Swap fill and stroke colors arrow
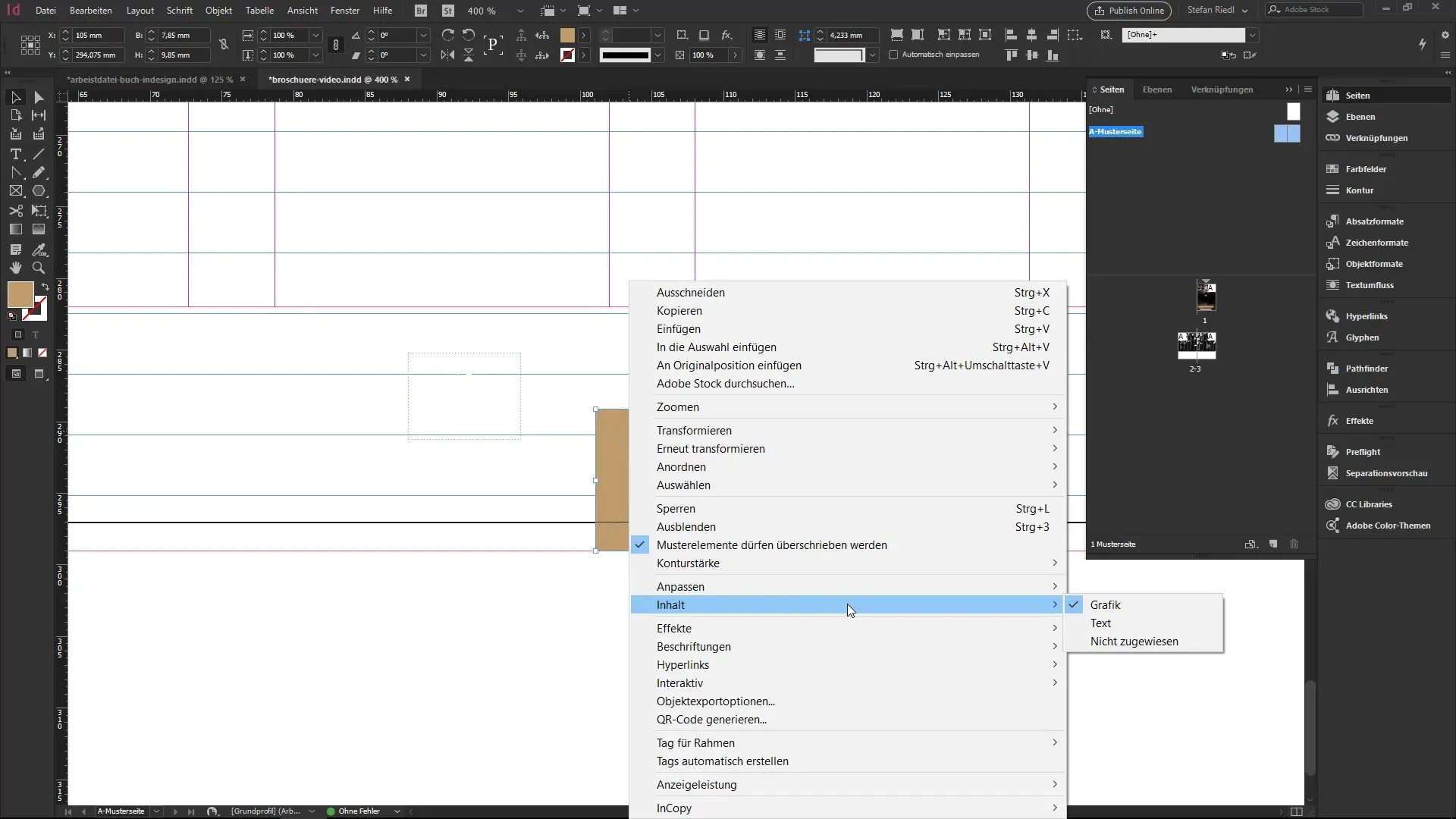The image size is (1456, 819). tap(45, 287)
